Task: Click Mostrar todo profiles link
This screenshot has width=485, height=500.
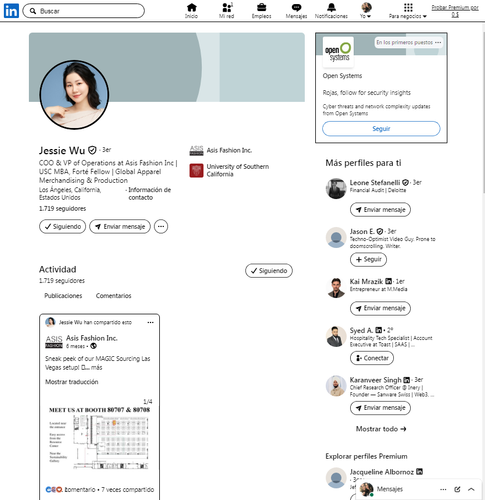Action: click(x=381, y=429)
